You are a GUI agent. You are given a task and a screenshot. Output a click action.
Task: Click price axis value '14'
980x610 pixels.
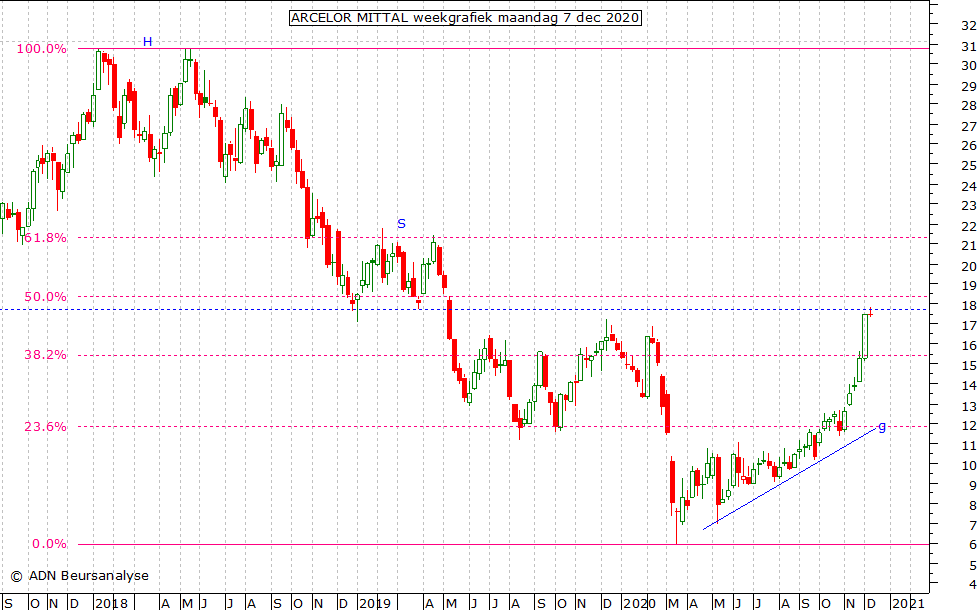click(x=969, y=386)
